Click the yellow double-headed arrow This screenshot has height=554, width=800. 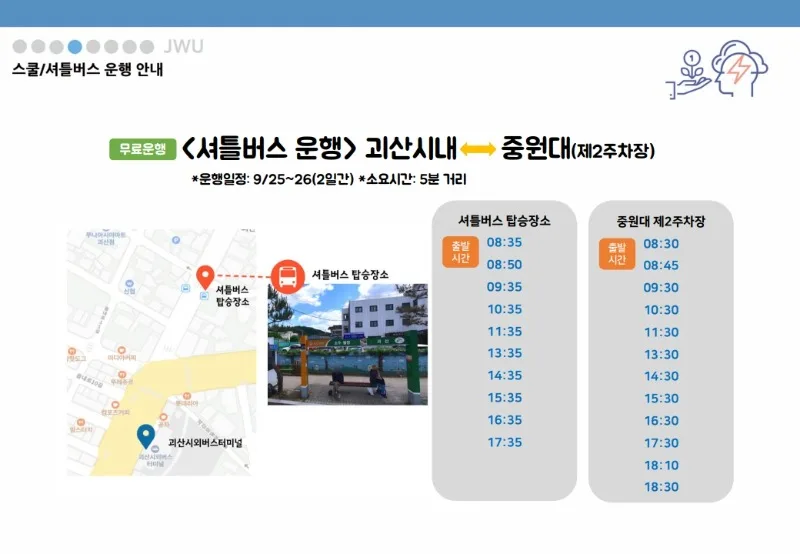point(478,149)
